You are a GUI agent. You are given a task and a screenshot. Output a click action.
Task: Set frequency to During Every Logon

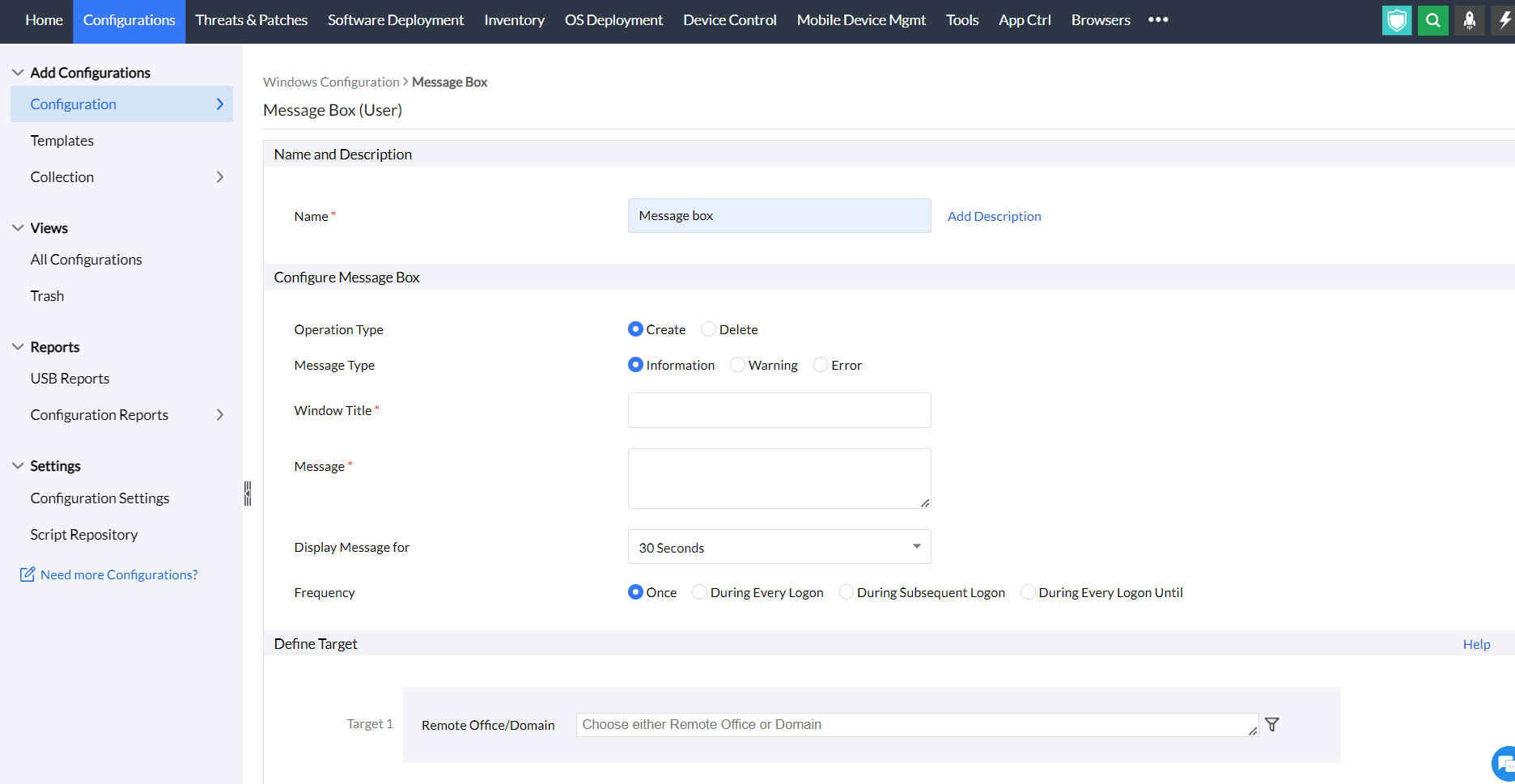click(698, 591)
